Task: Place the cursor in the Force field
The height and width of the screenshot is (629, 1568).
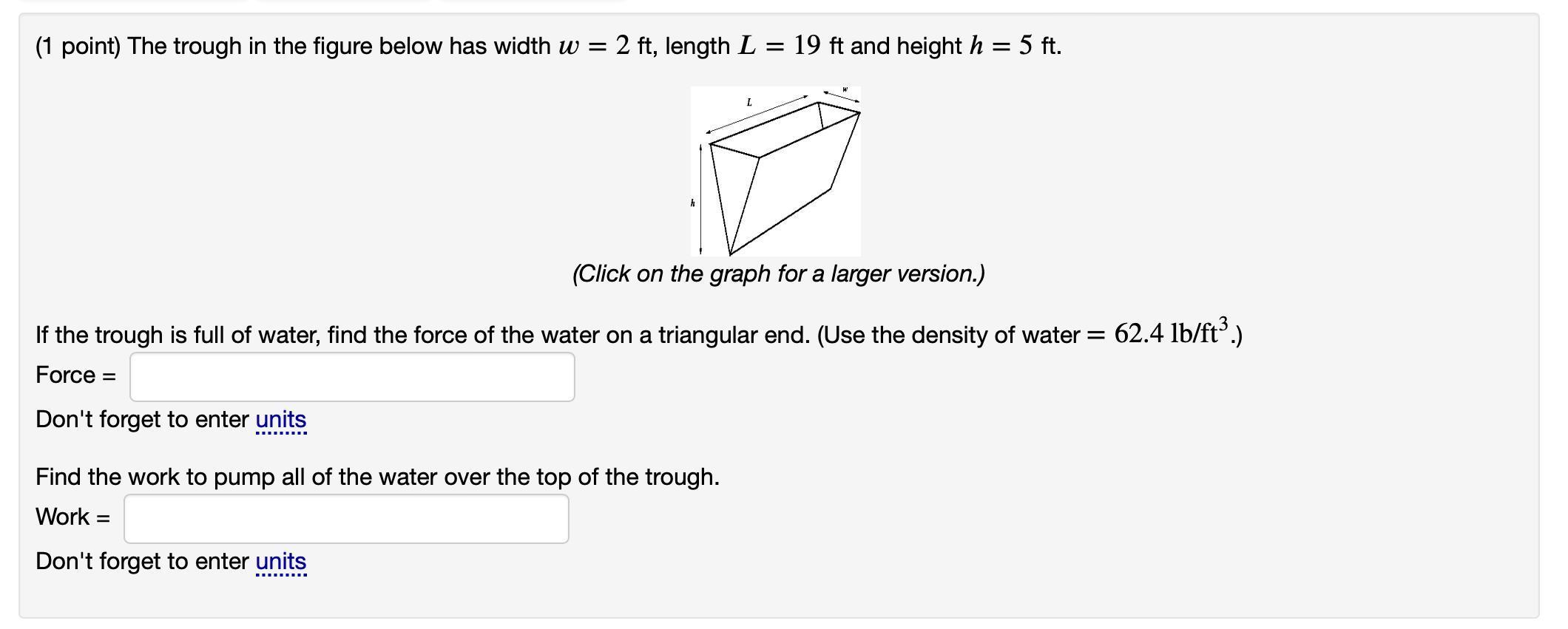Action: (351, 377)
